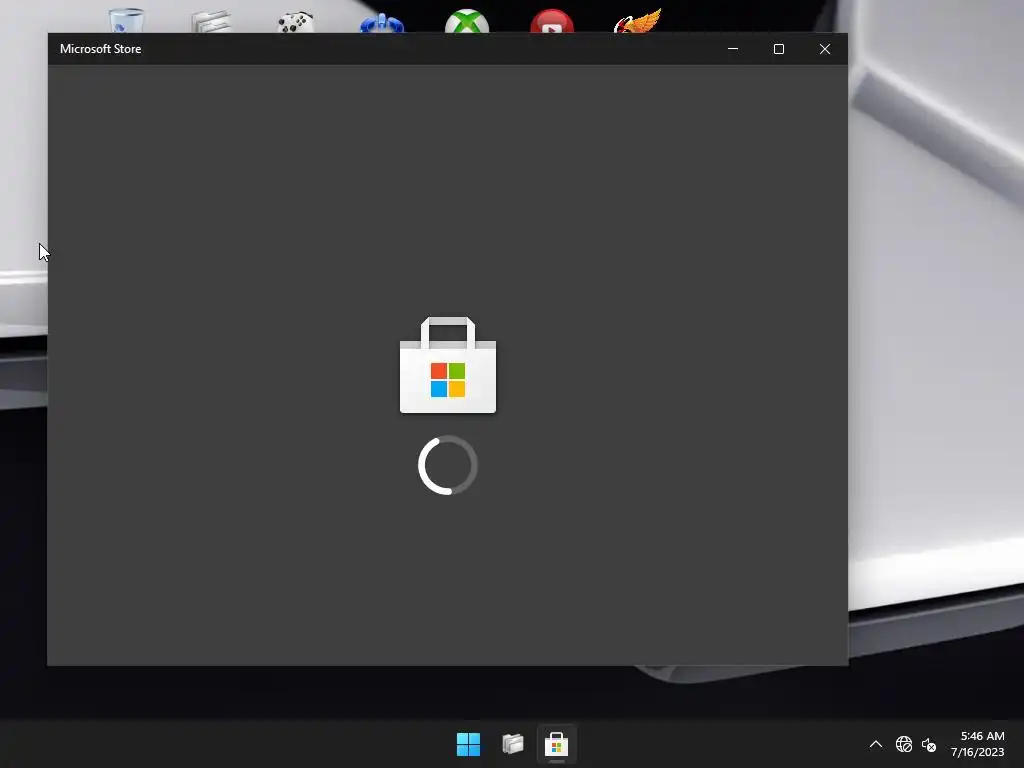This screenshot has height=768, width=1024.
Task: Minimize the Microsoft Store window
Action: 733,49
